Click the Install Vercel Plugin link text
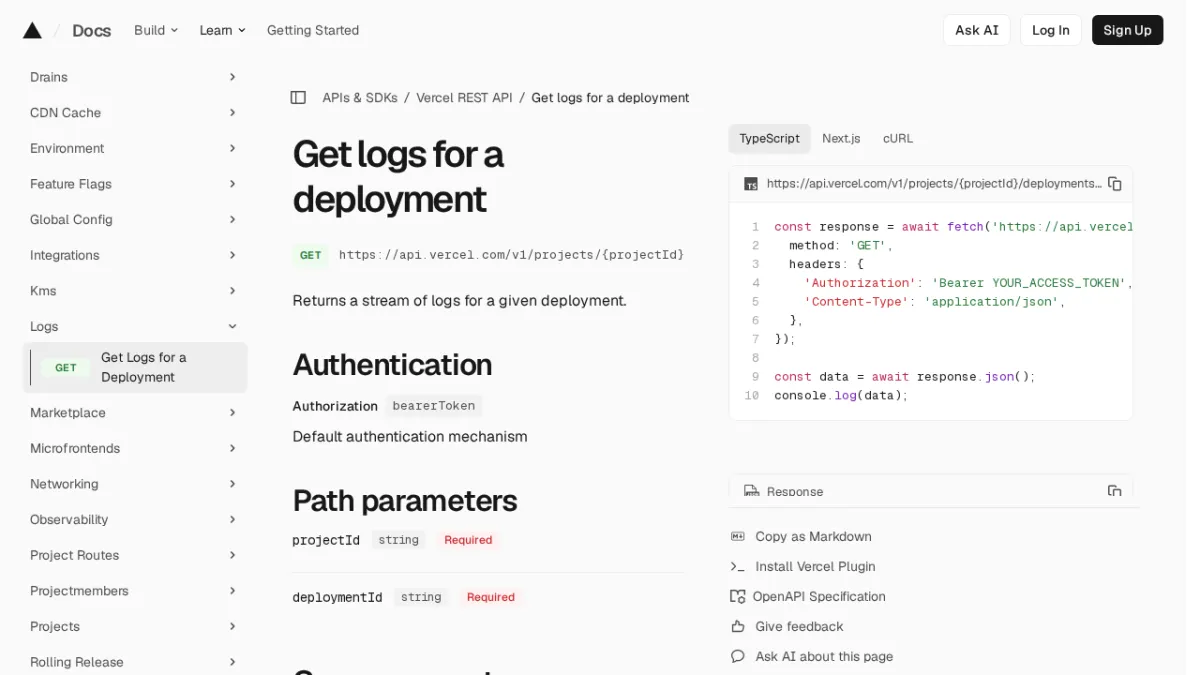Viewport: 1200px width, 675px height. point(815,566)
